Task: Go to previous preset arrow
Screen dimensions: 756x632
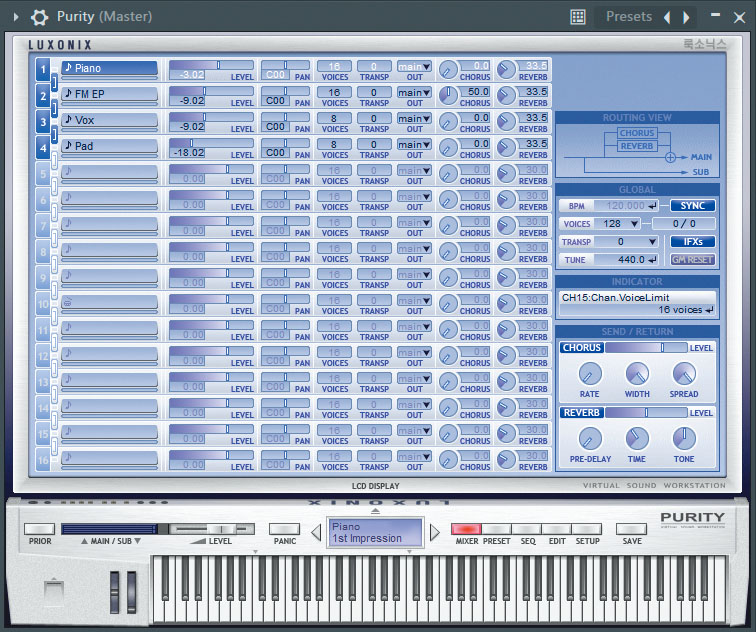Action: point(667,17)
